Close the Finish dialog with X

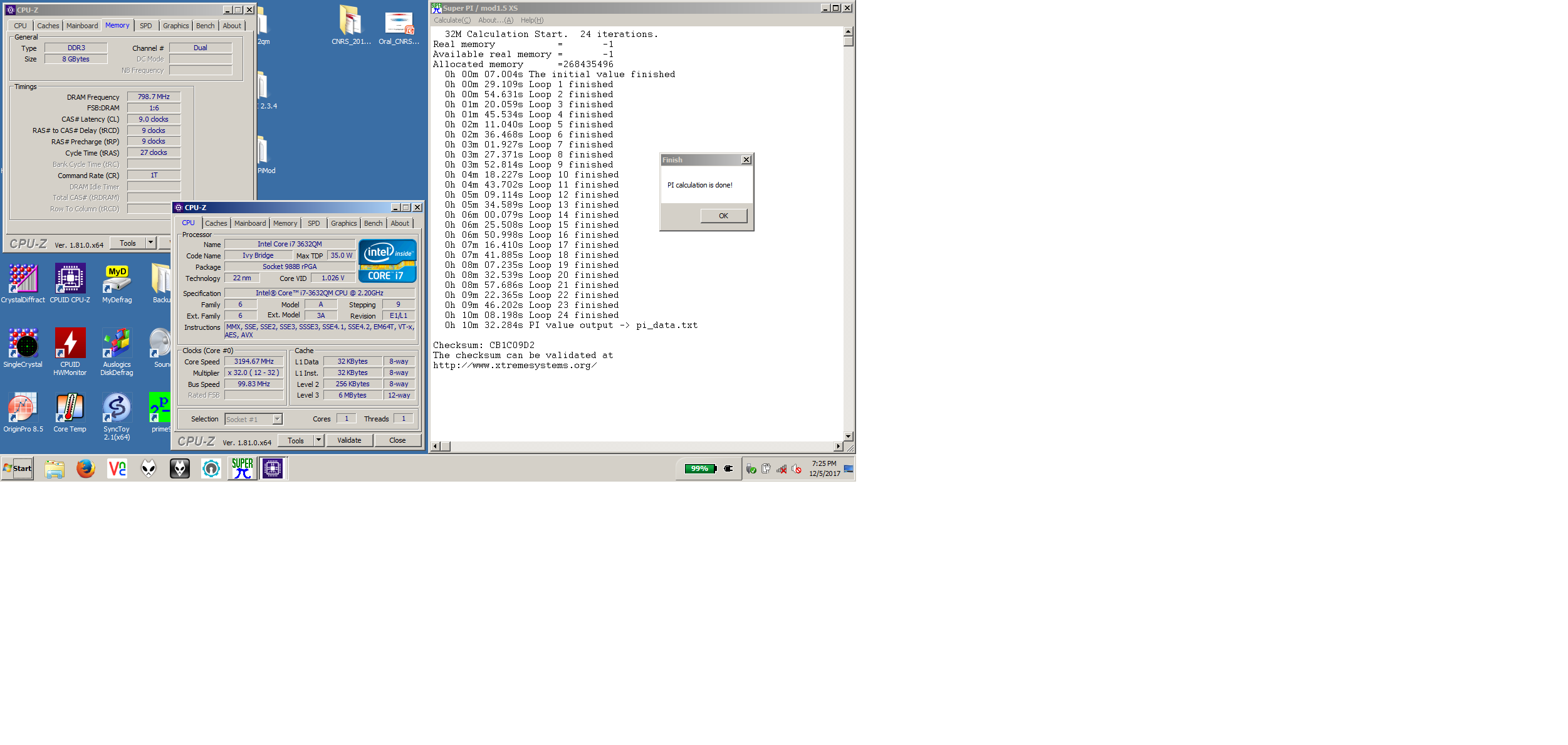click(x=746, y=160)
